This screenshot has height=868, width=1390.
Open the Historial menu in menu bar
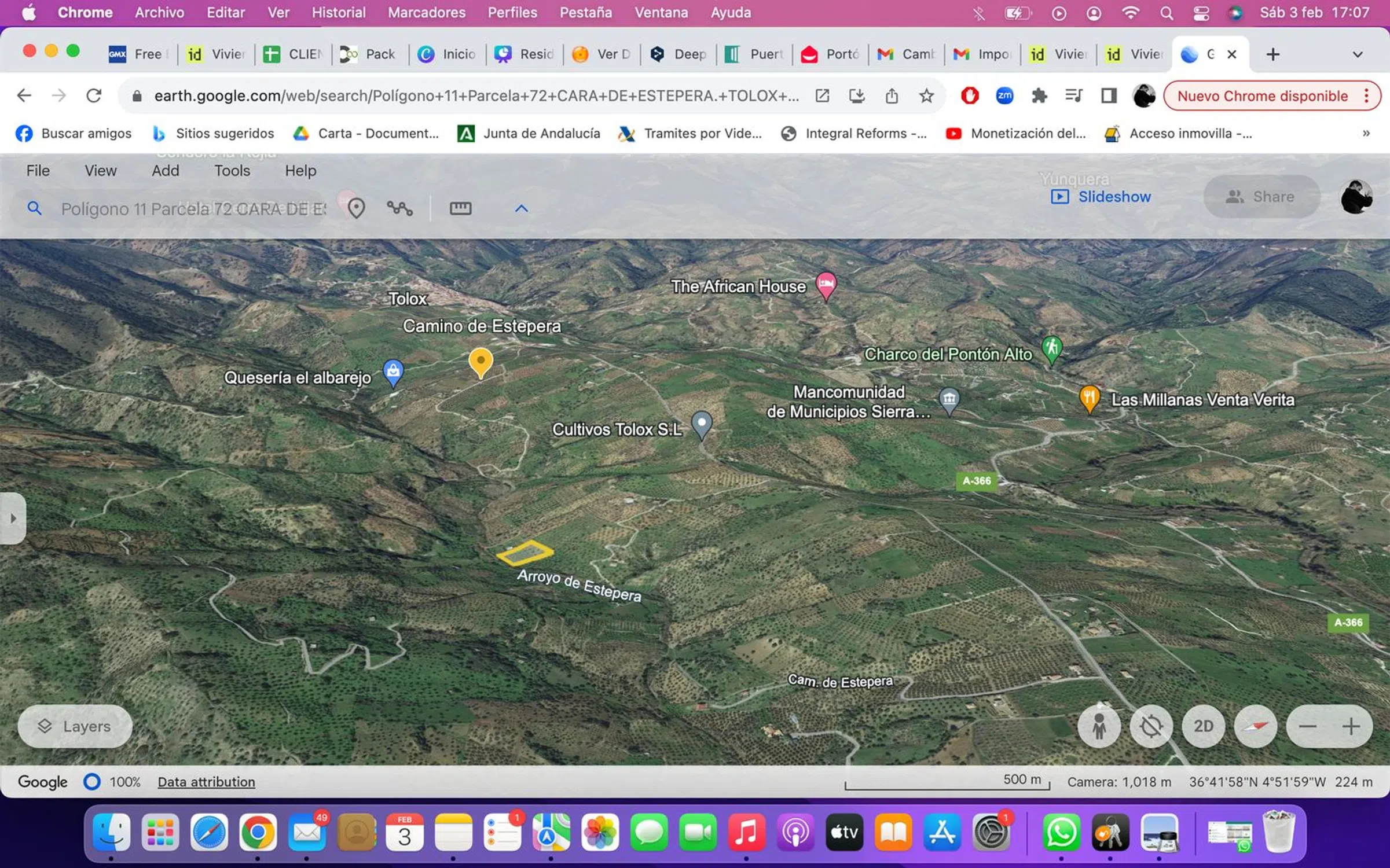pyautogui.click(x=339, y=12)
